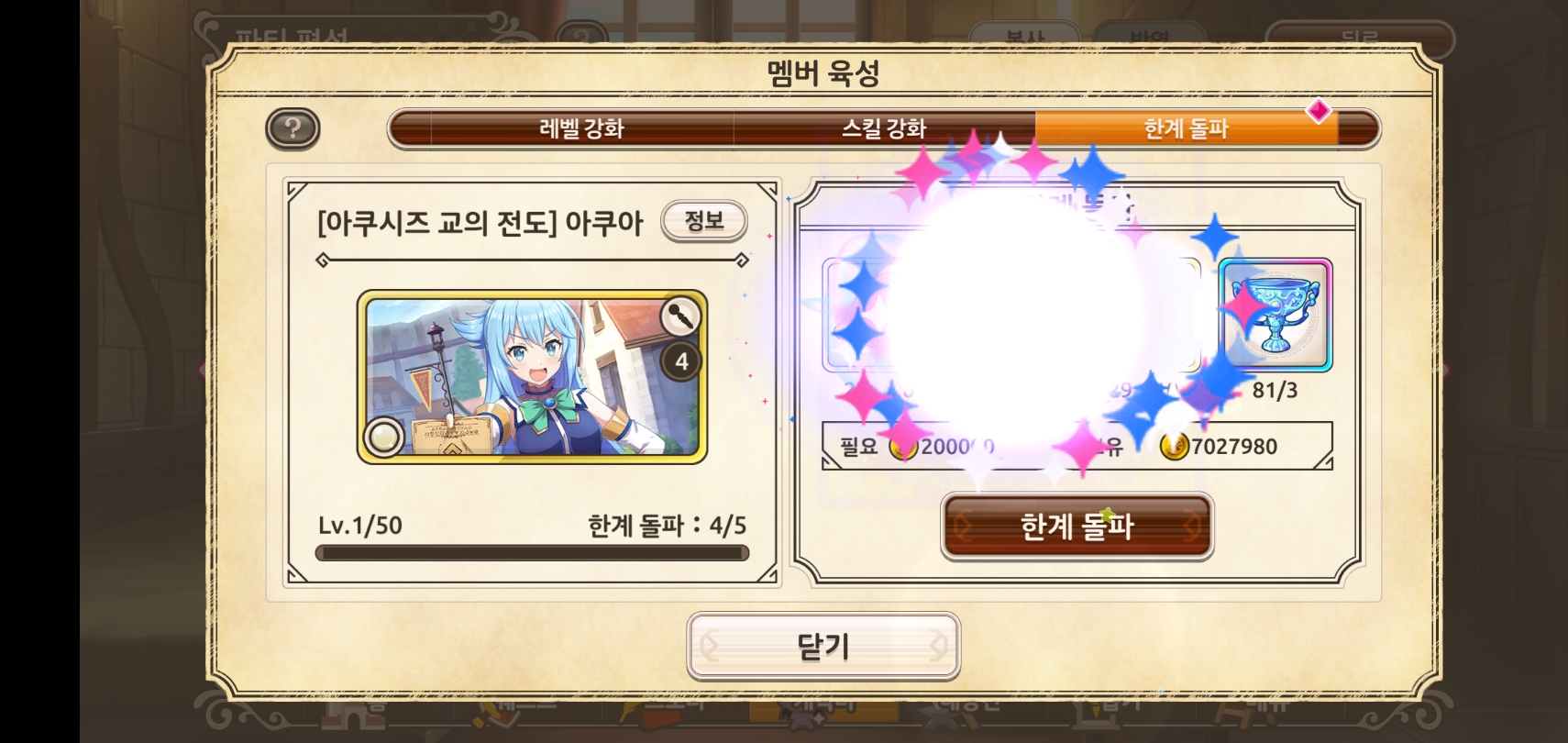
Task: Tap the 81/3 material count label
Action: click(1275, 391)
